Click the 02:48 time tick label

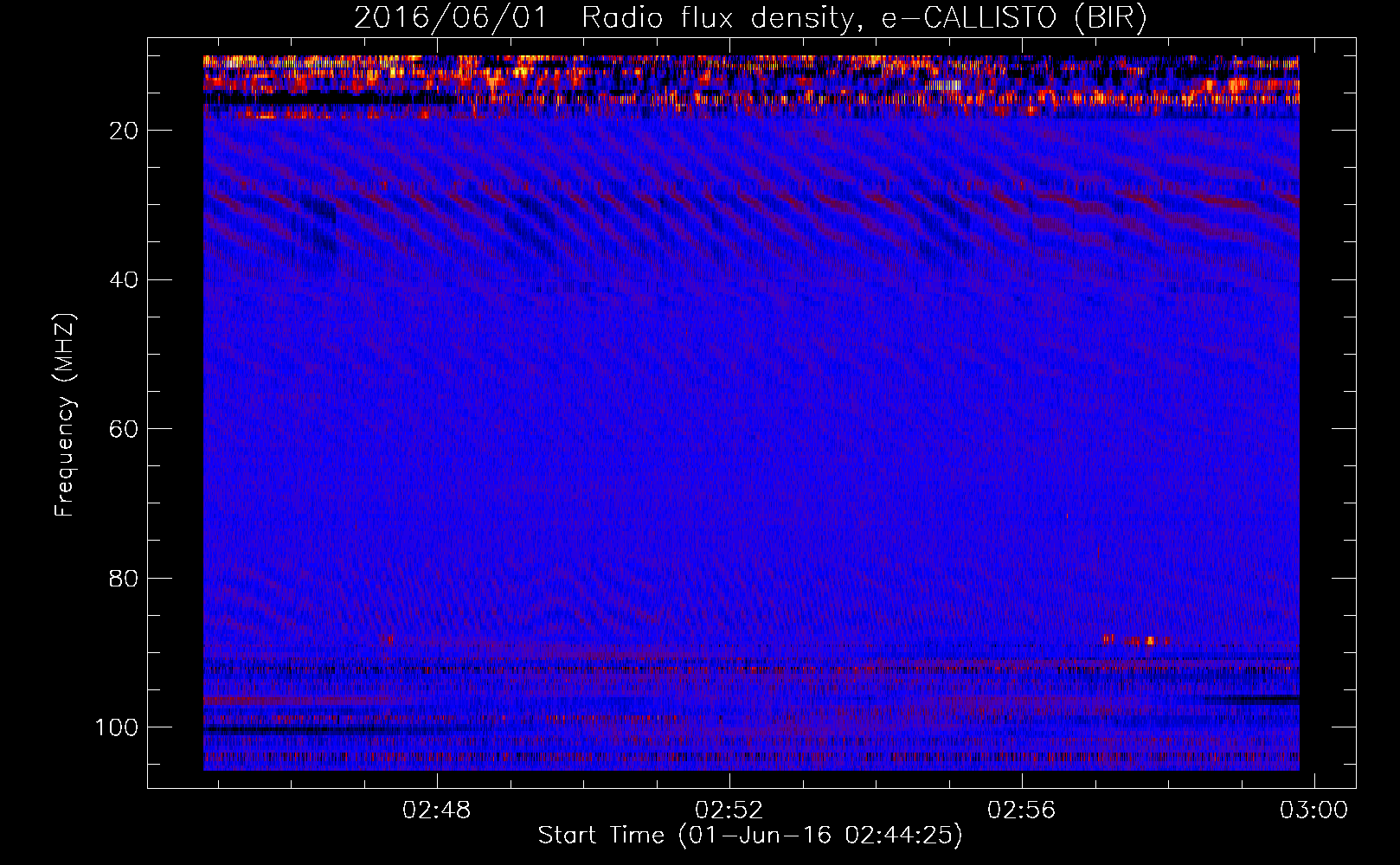[437, 811]
